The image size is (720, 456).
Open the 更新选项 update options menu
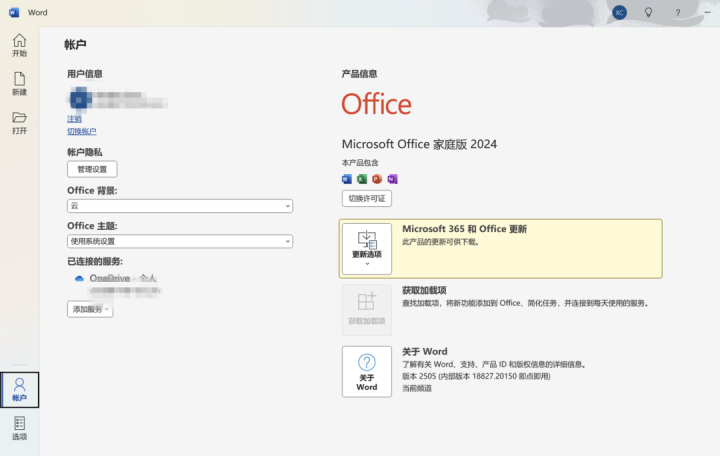tap(367, 248)
